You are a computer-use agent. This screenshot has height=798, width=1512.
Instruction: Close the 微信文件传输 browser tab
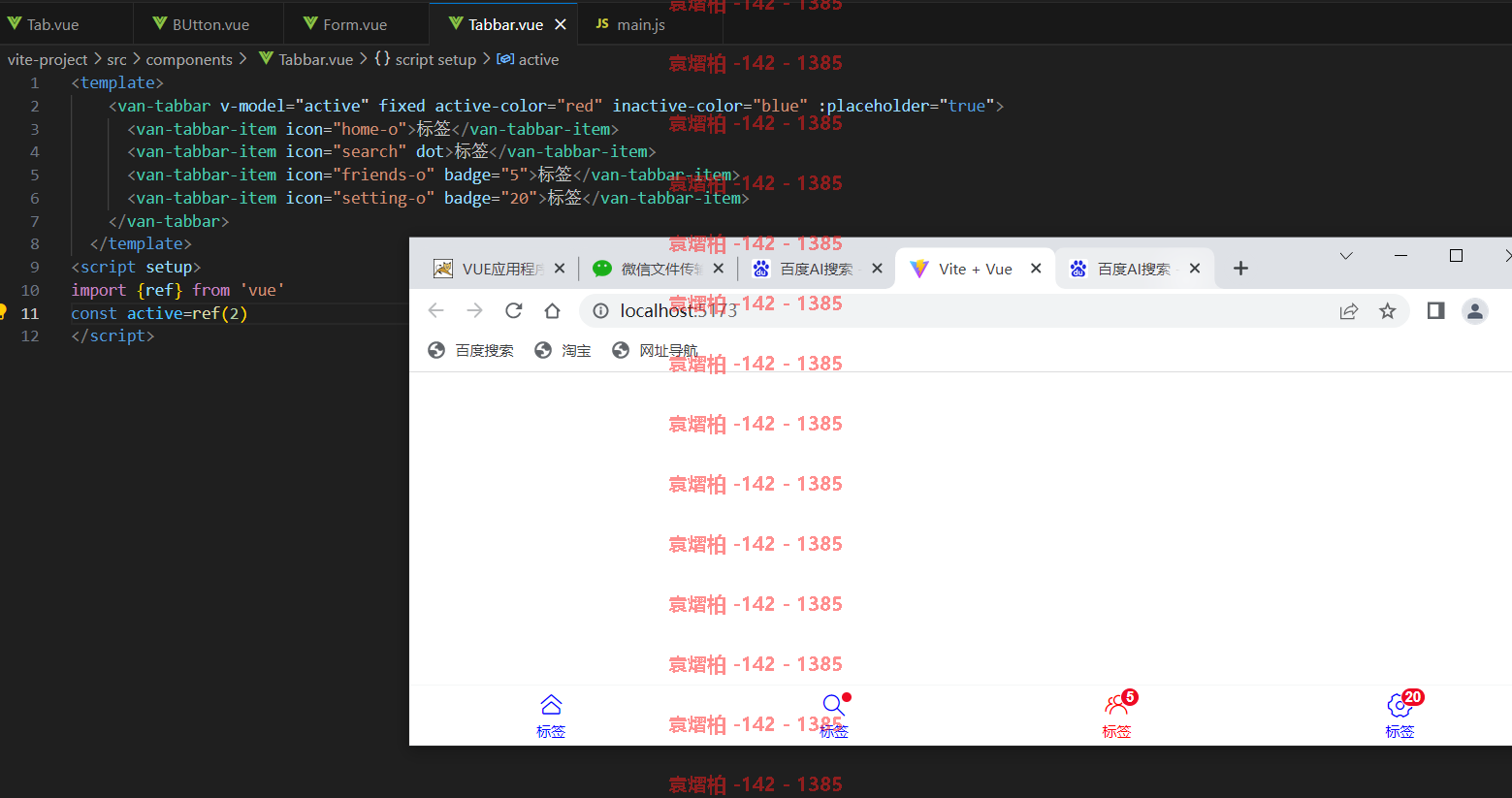click(719, 269)
